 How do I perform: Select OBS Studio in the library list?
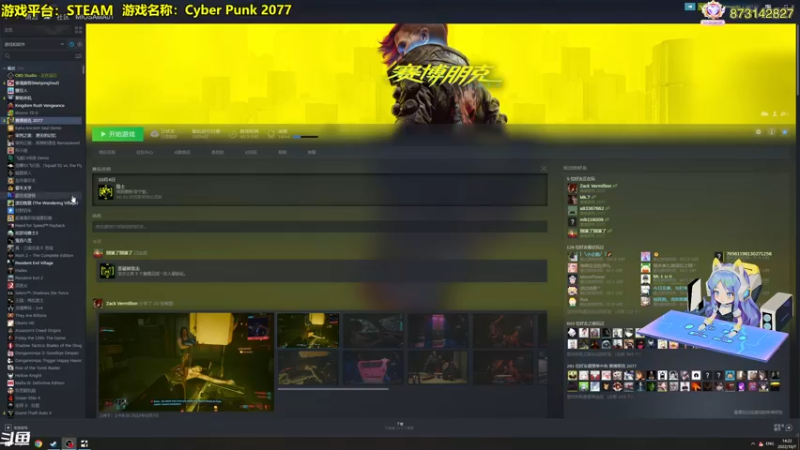(36, 76)
